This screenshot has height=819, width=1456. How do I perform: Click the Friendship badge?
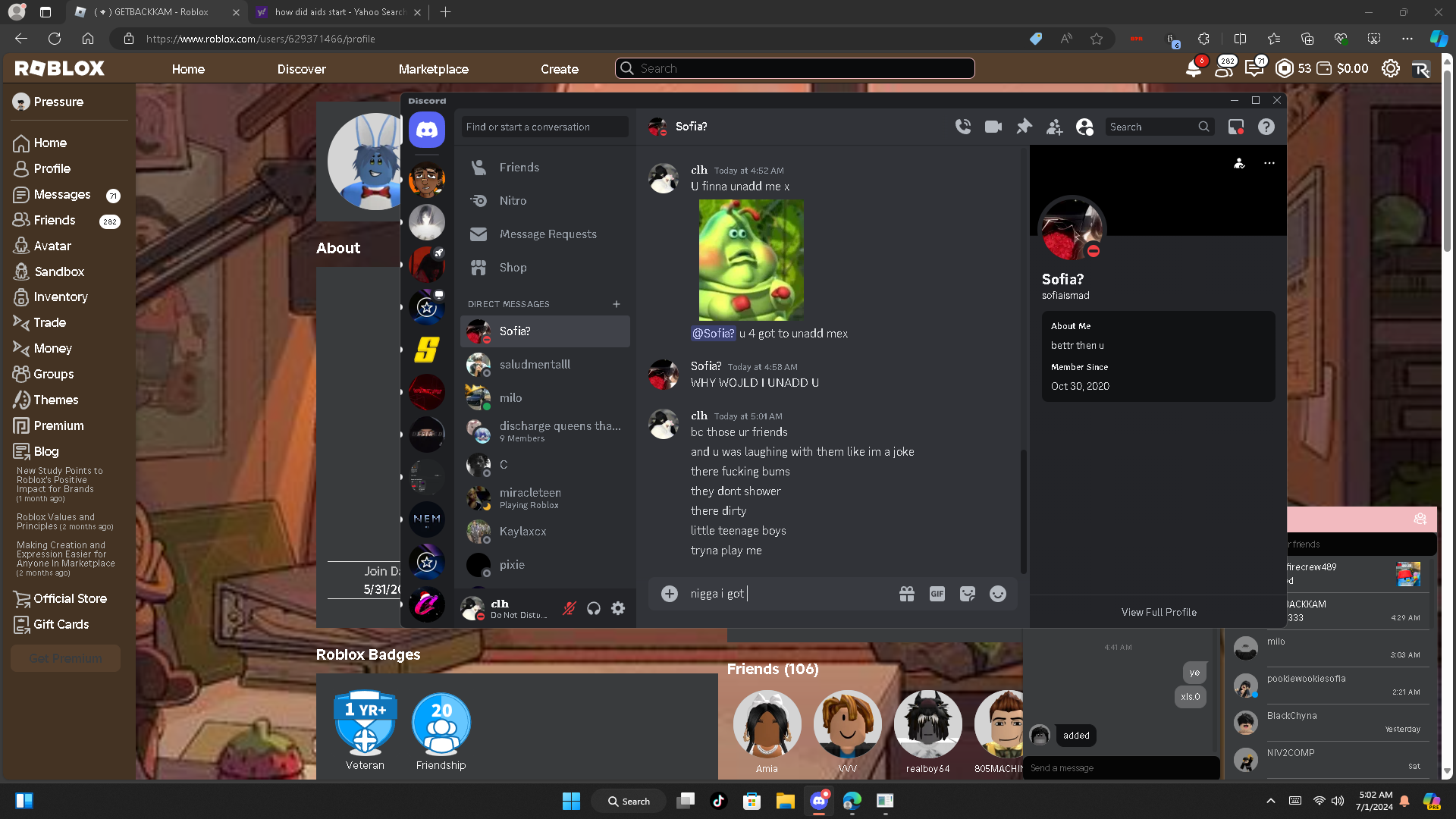point(441,723)
